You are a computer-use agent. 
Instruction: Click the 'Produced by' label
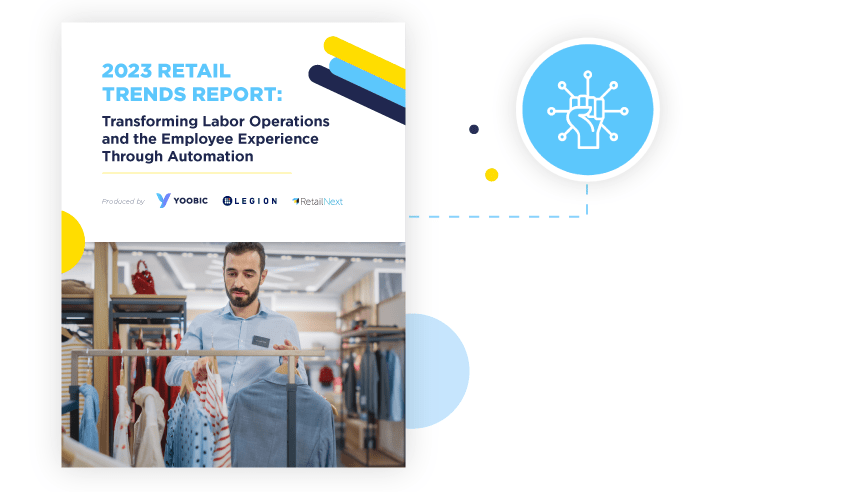pyautogui.click(x=123, y=202)
